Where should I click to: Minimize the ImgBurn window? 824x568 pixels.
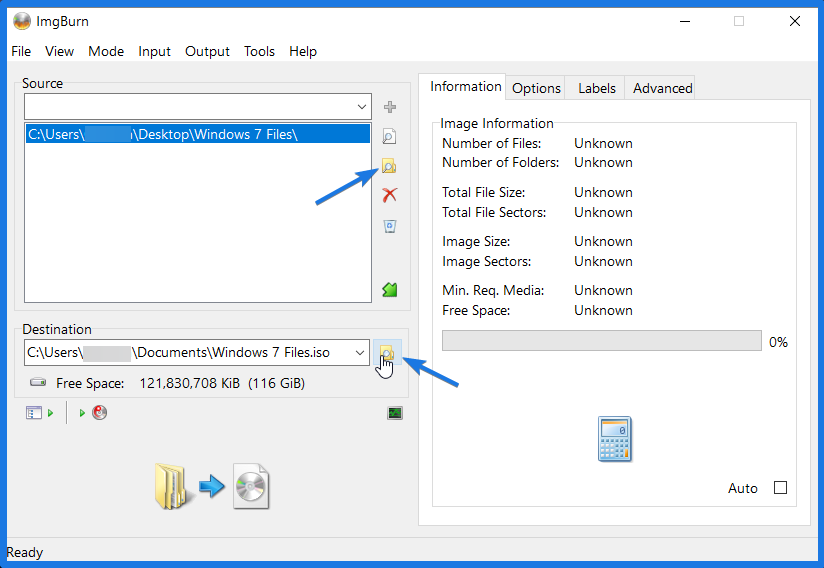pos(685,21)
